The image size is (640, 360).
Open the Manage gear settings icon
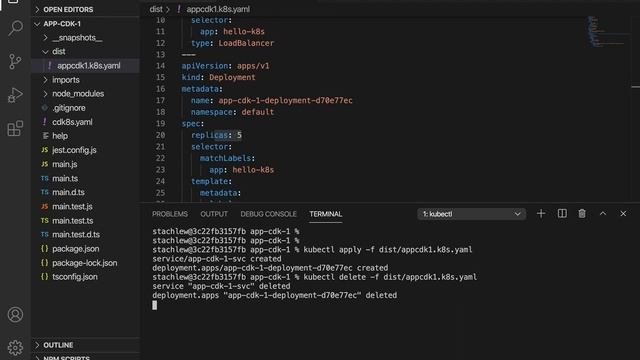point(16,347)
